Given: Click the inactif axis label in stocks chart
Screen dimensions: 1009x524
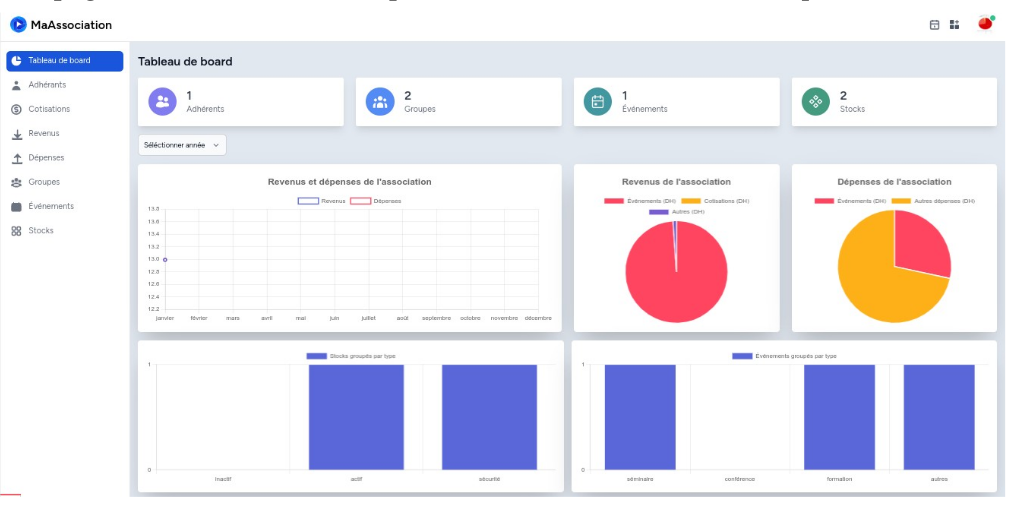Looking at the screenshot, I should point(223,479).
